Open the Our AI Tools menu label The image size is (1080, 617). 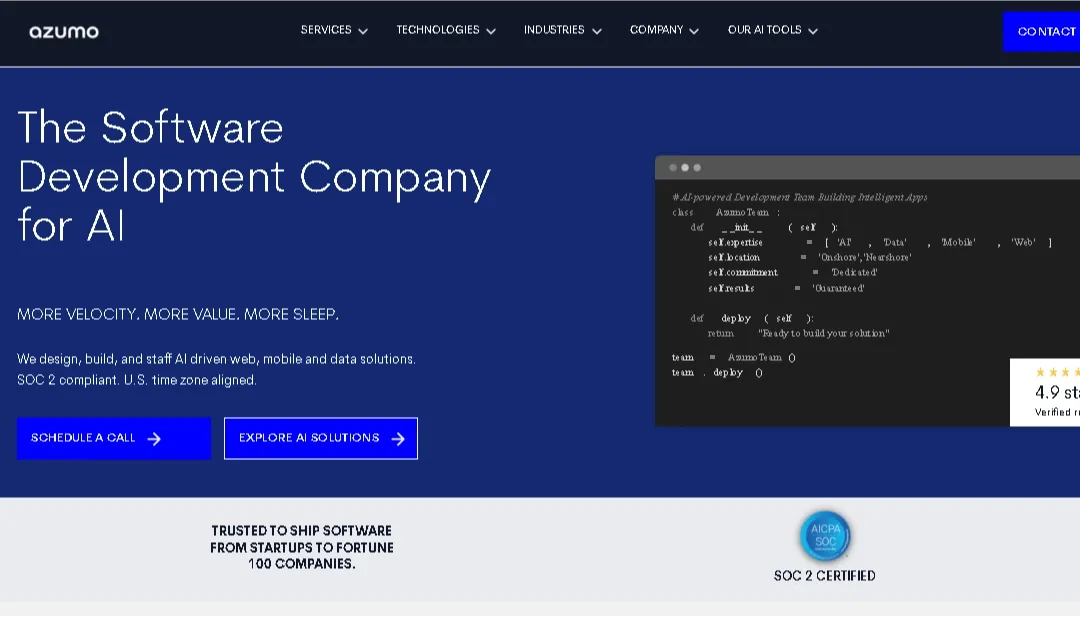pos(764,30)
